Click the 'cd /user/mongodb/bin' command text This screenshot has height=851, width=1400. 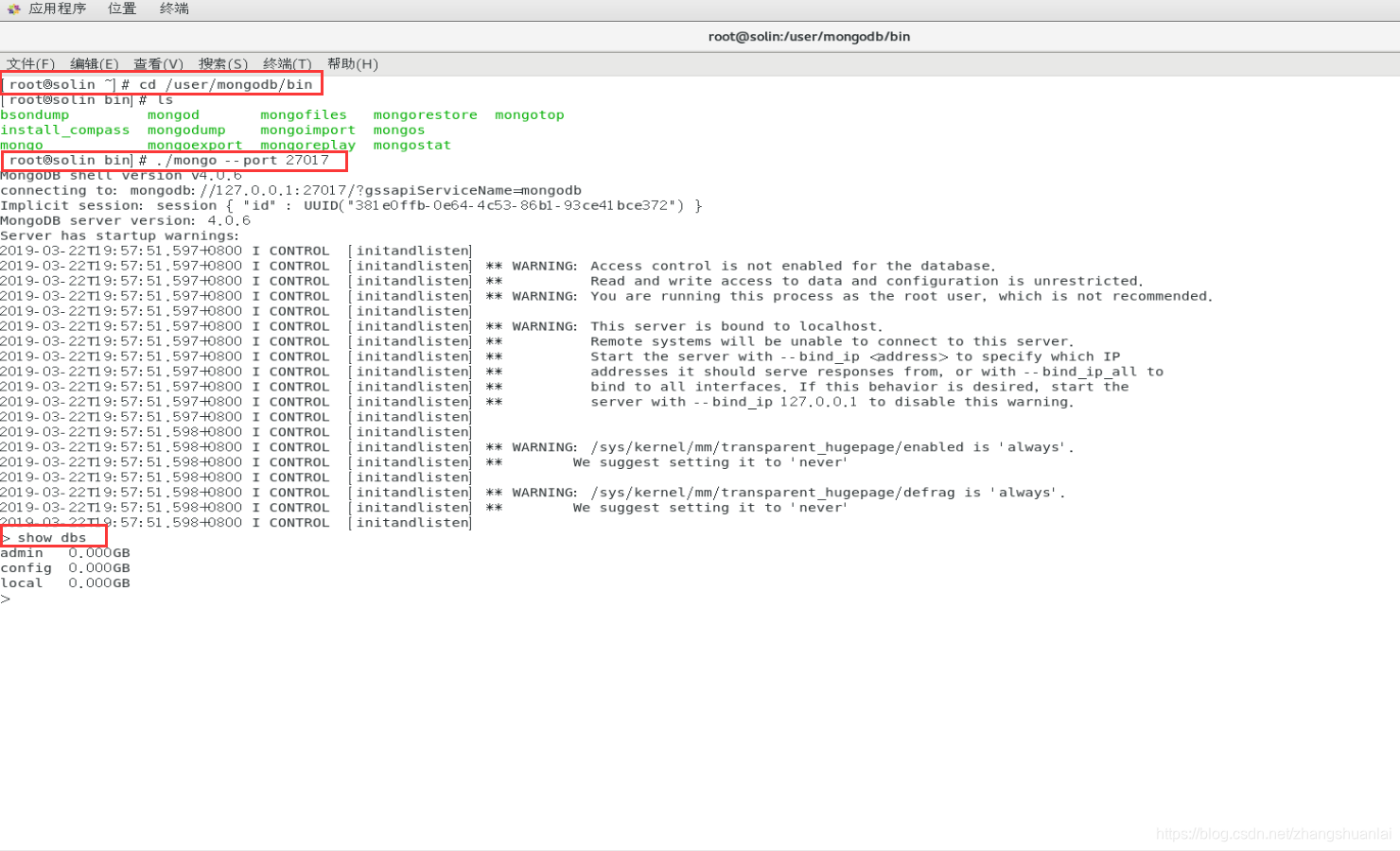pos(225,84)
